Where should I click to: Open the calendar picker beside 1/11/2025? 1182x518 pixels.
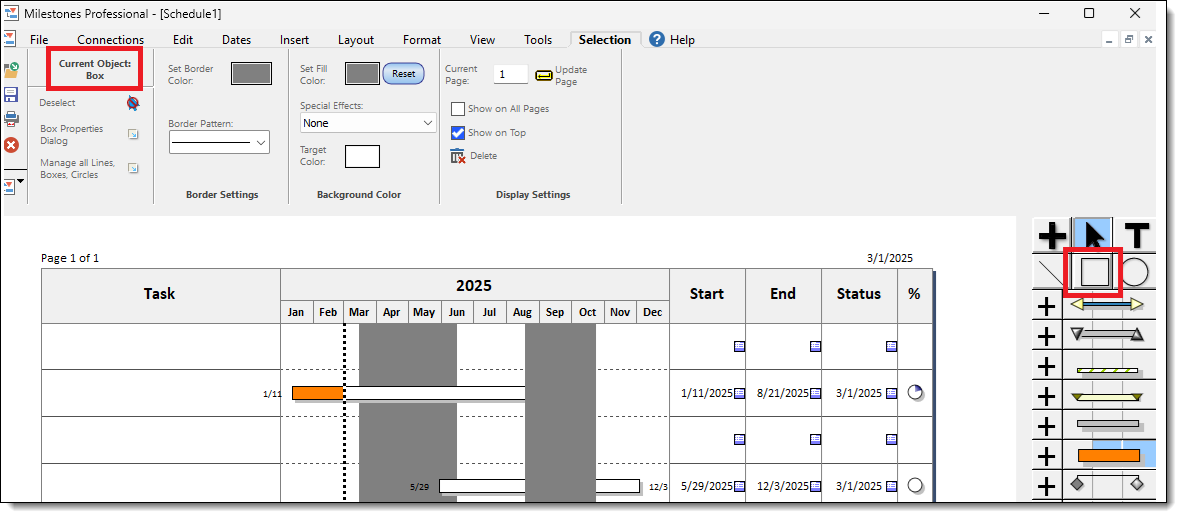point(739,394)
